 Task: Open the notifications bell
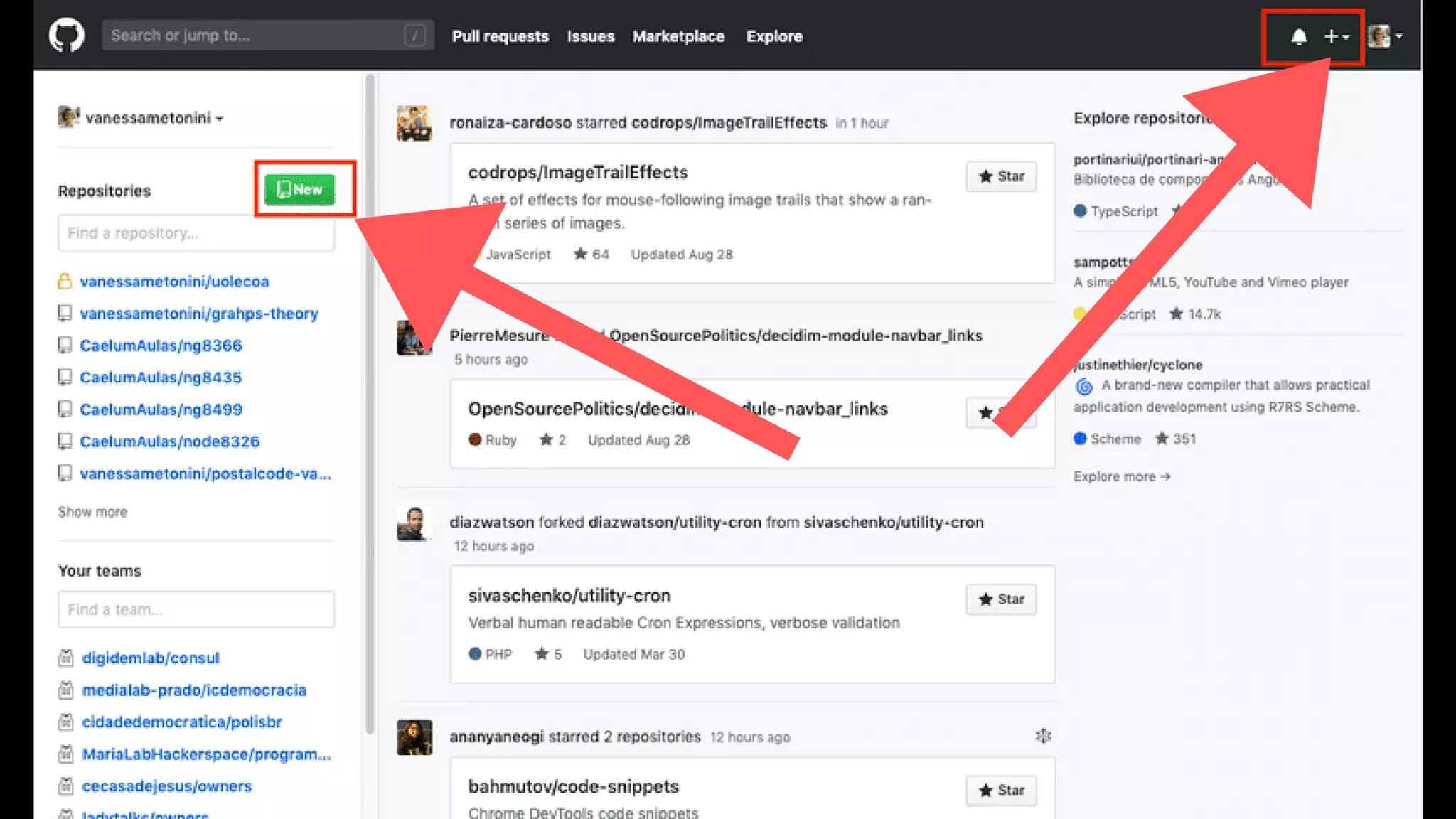[x=1298, y=36]
